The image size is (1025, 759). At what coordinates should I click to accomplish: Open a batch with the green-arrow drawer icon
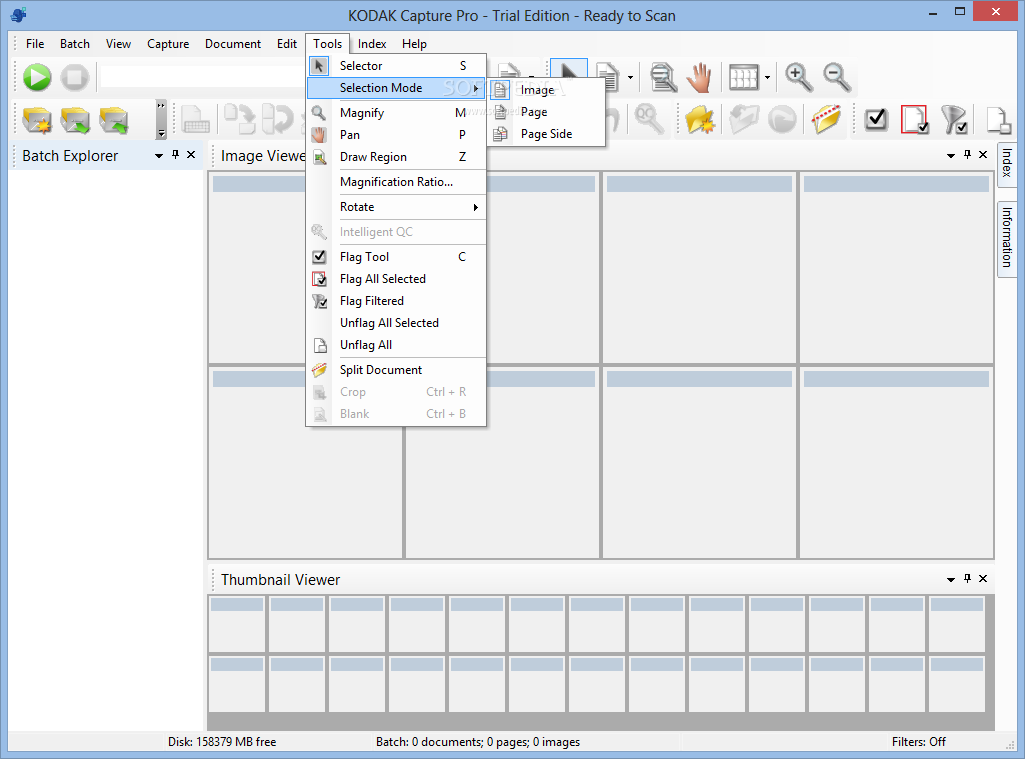[x=75, y=121]
